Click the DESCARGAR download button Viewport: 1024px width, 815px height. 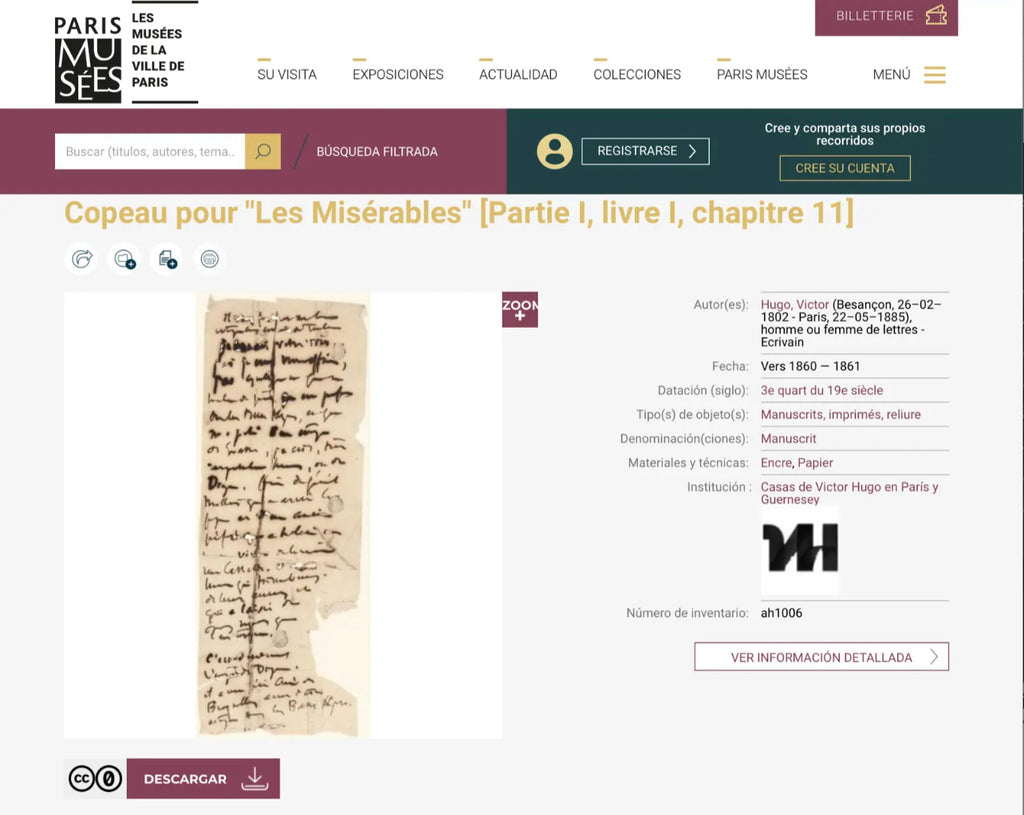pos(203,778)
